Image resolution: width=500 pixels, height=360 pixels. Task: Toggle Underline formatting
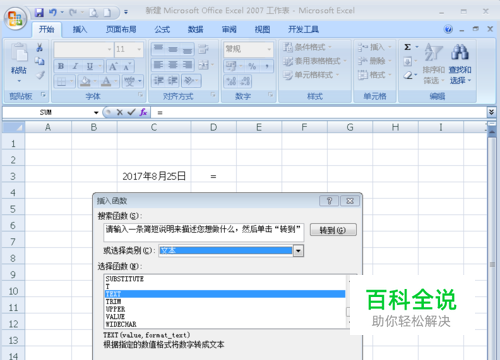point(90,66)
